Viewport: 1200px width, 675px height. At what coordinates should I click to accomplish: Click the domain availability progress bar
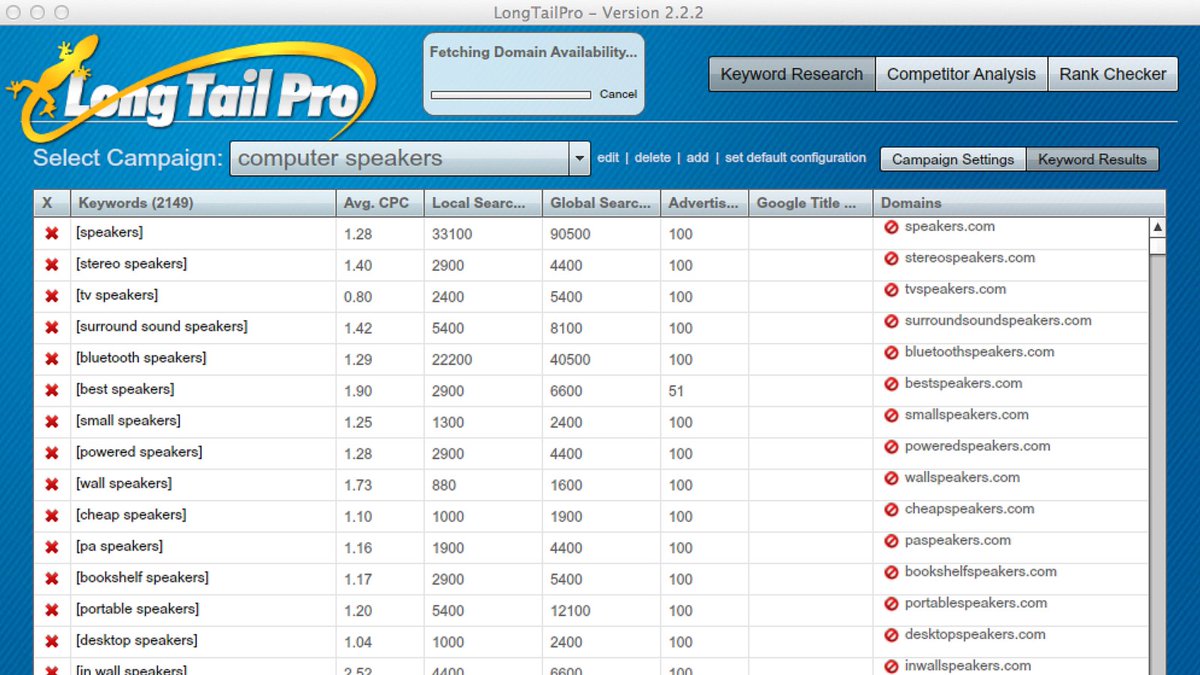[x=511, y=95]
